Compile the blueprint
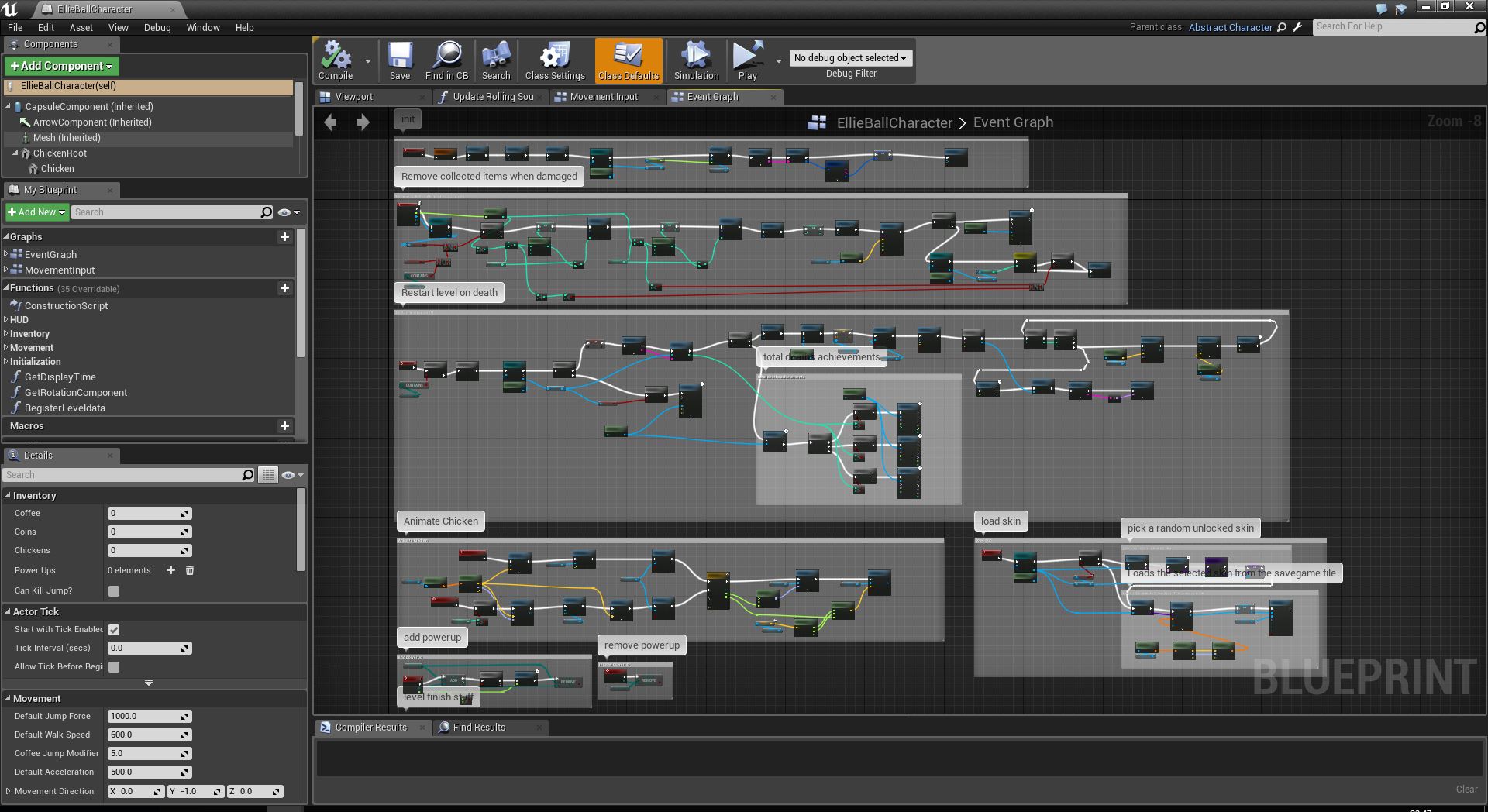The height and width of the screenshot is (812, 1488). tap(336, 60)
